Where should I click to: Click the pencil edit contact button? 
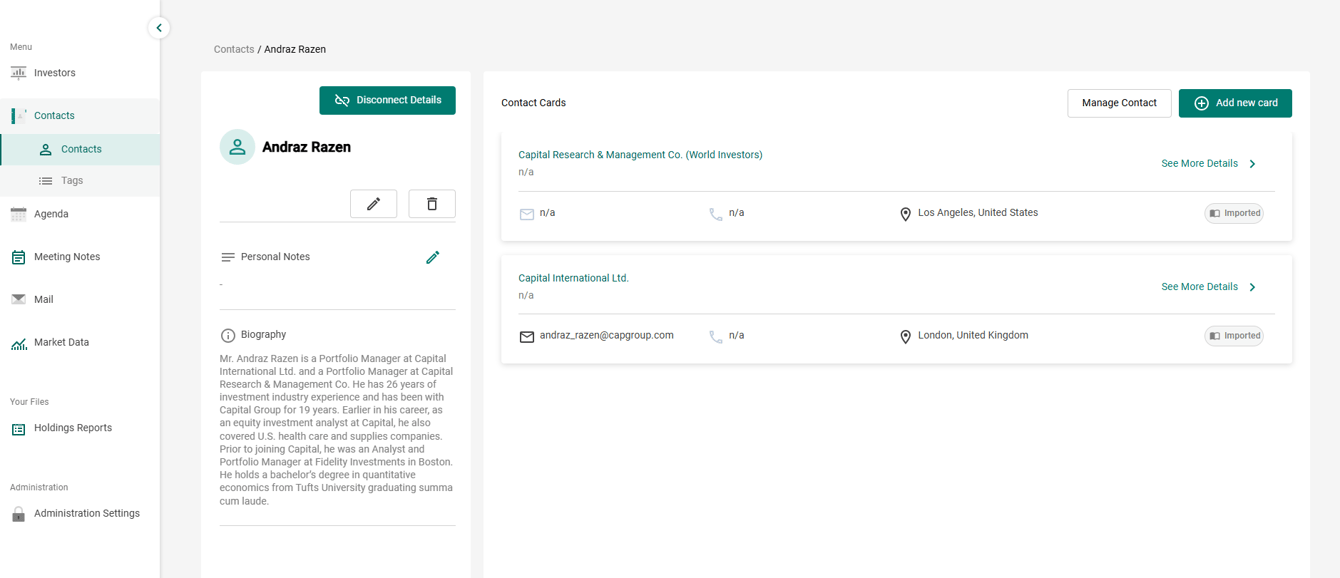(373, 204)
